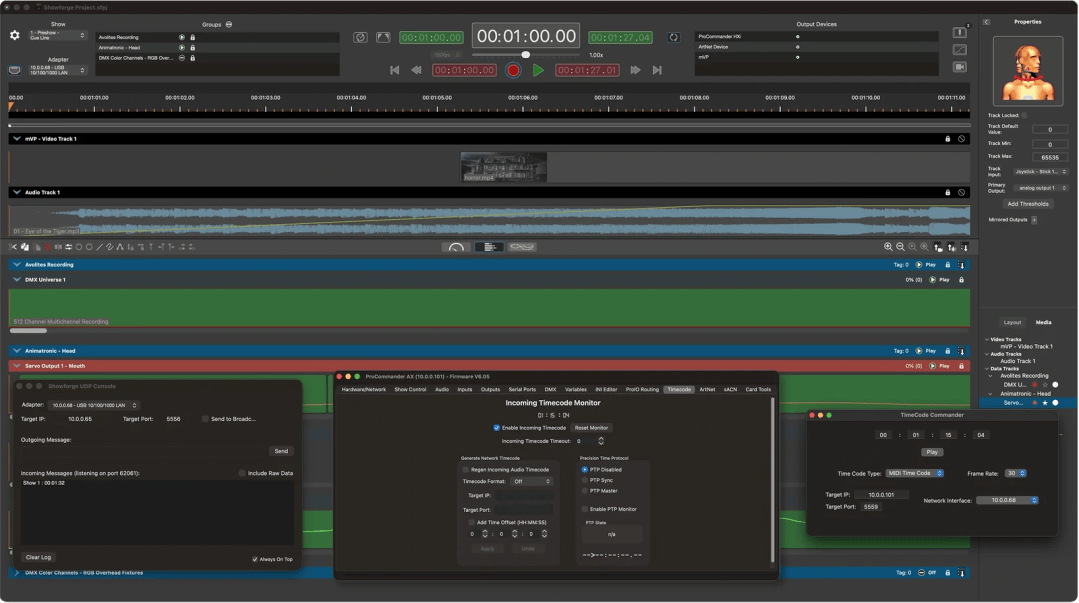Switch to the ArtNet tab
The height and width of the screenshot is (603, 1079).
click(707, 390)
